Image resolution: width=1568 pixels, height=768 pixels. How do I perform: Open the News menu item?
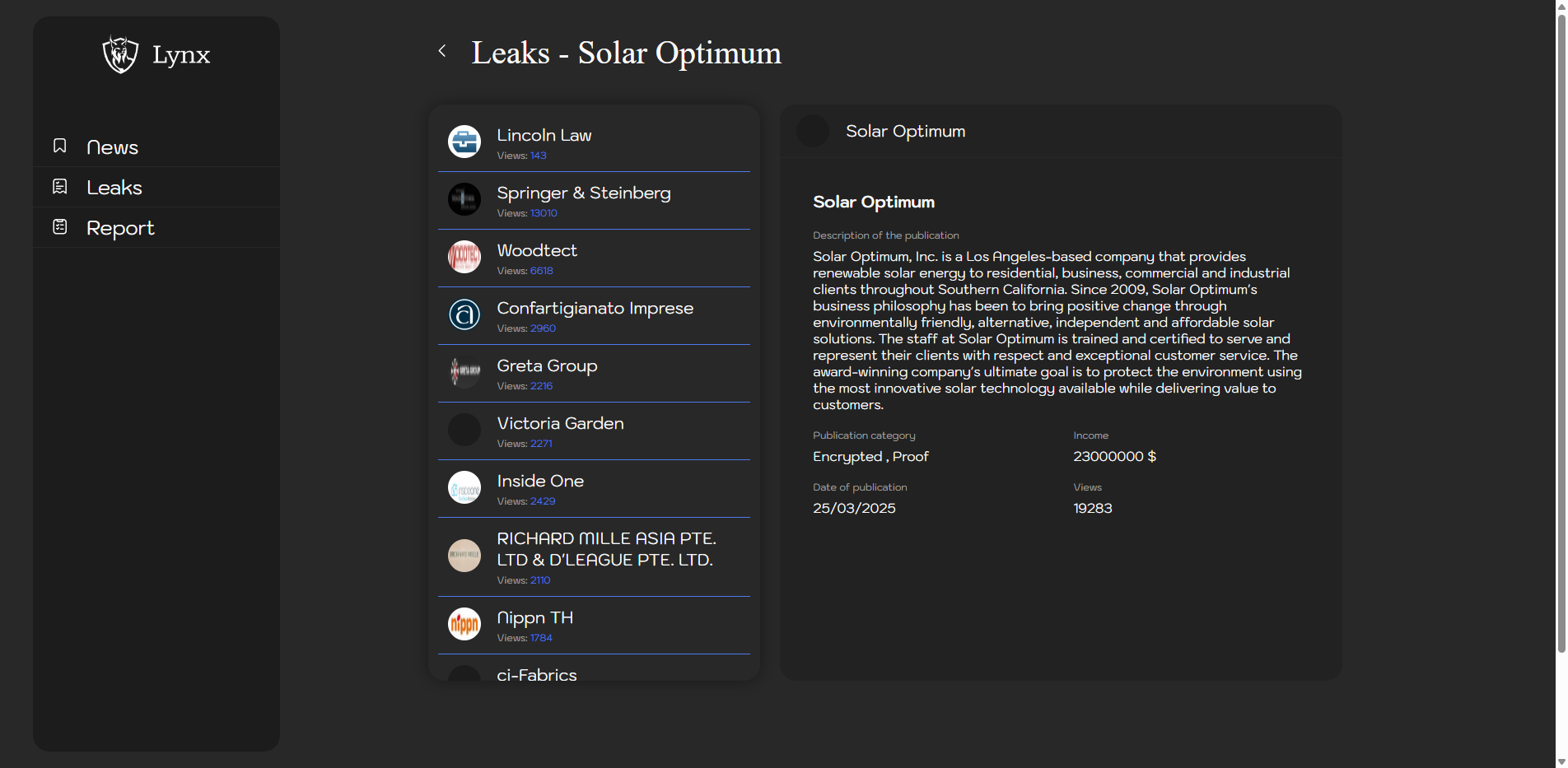pos(112,147)
